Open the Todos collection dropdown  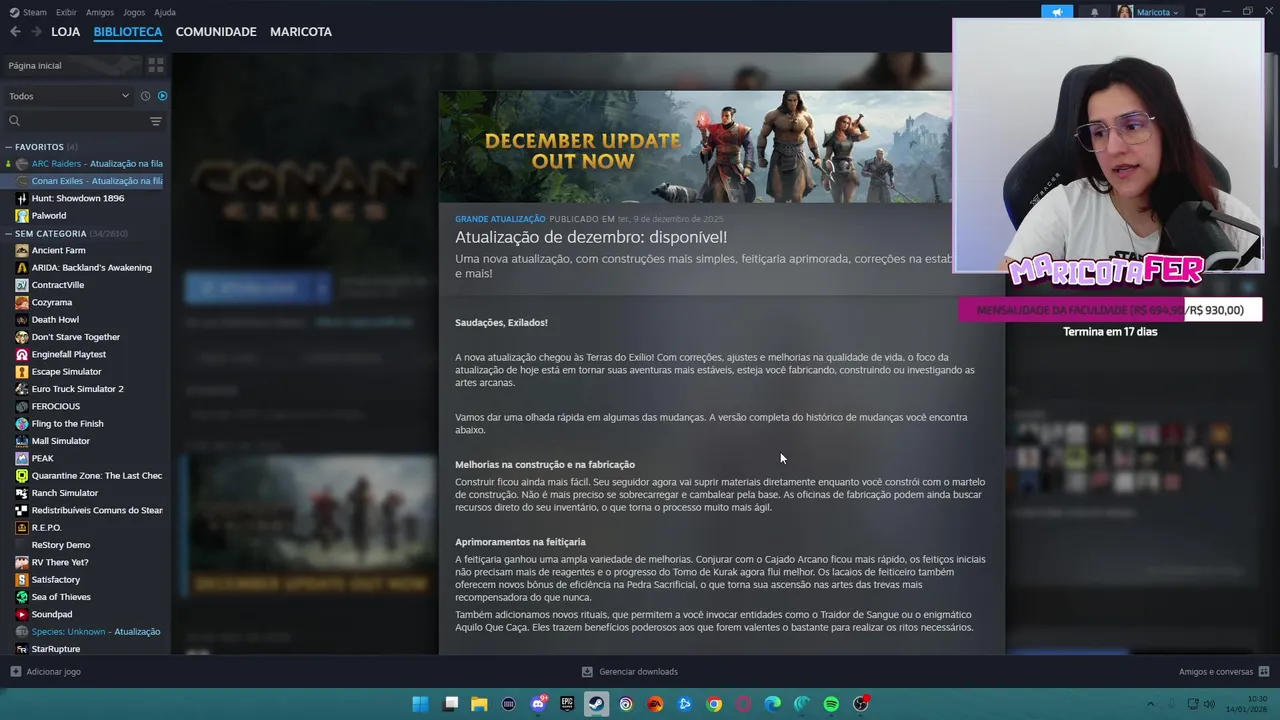point(69,96)
